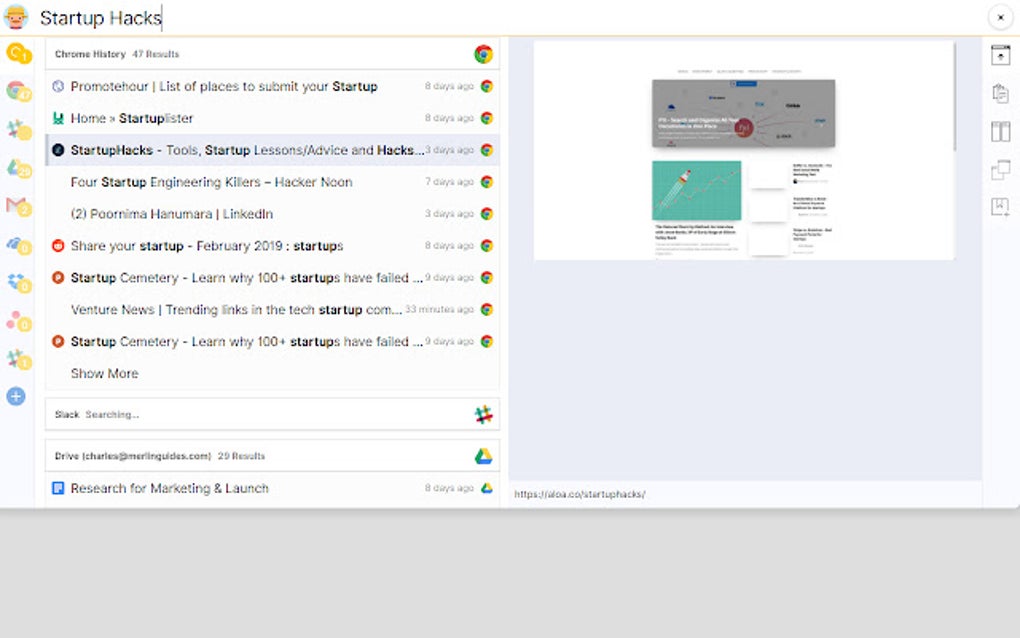Open the second Startup Cemetery result
The image size is (1020, 638).
pos(273,341)
